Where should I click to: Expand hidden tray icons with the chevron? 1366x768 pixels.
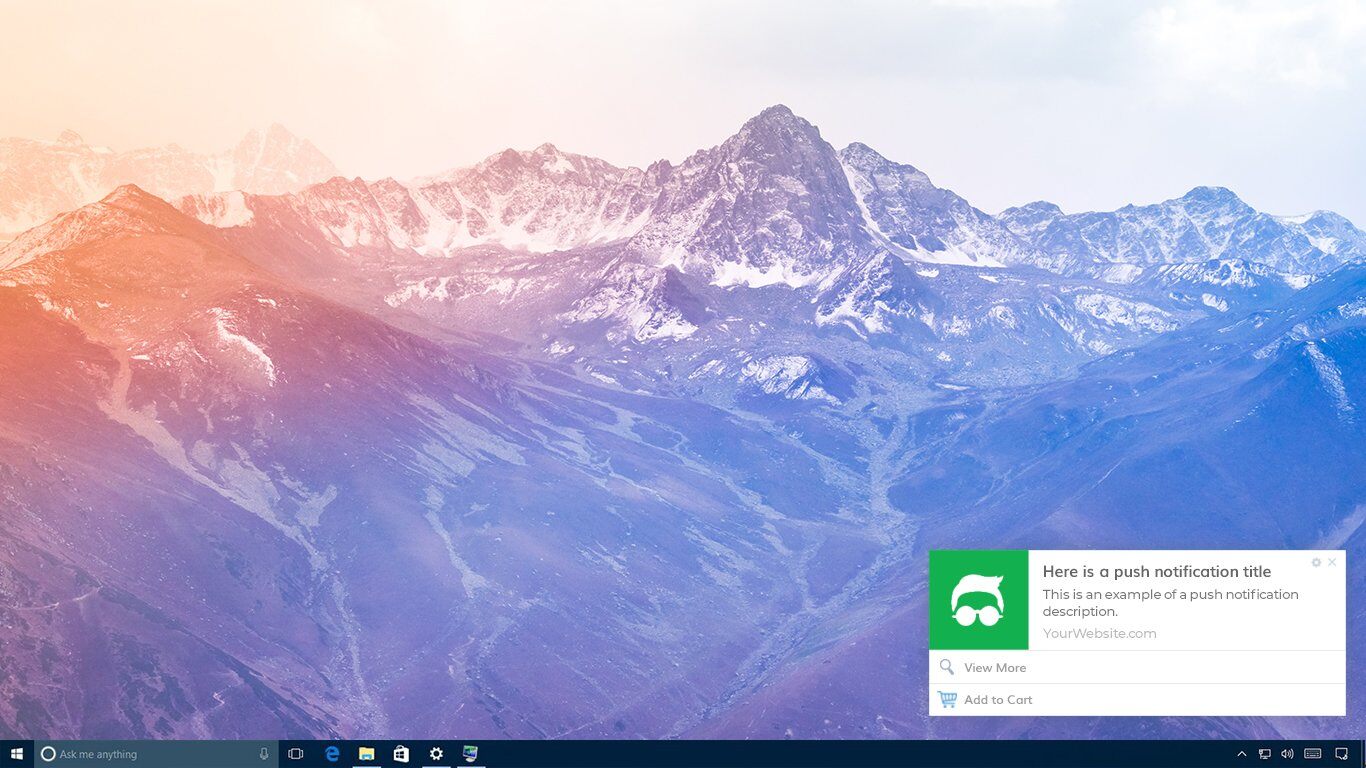tap(1241, 754)
